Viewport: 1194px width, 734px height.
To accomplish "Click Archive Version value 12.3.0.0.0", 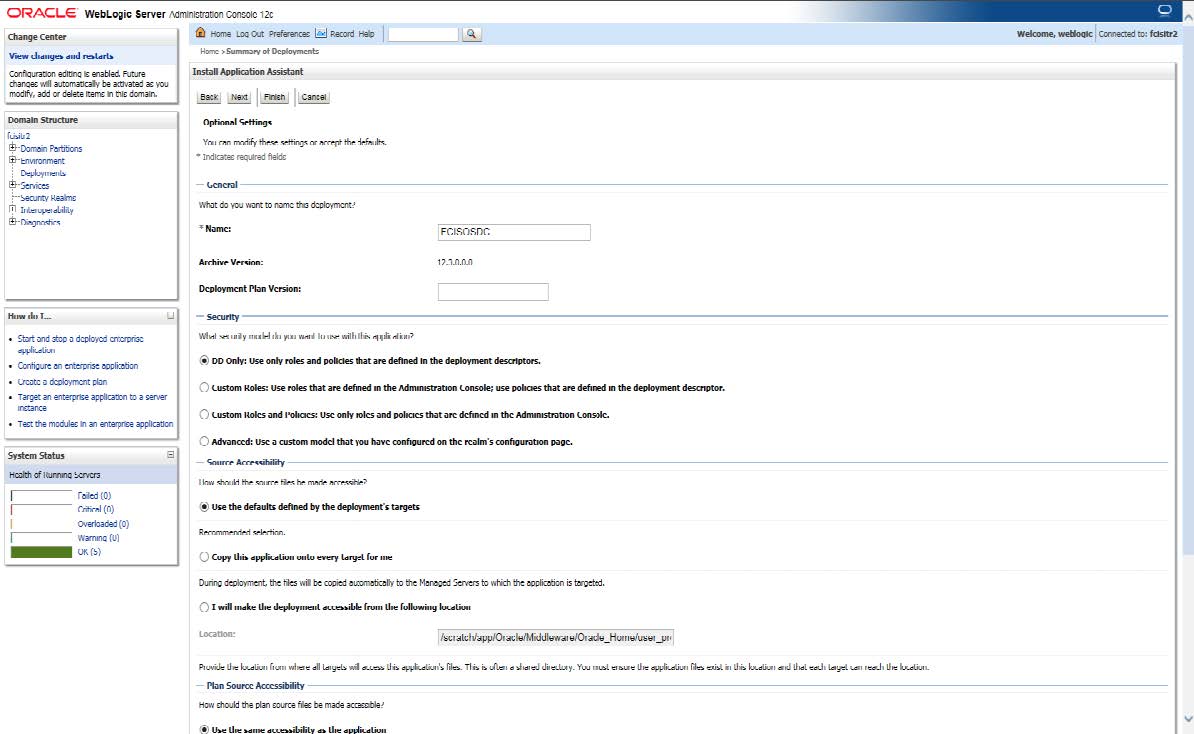I will (x=455, y=262).
